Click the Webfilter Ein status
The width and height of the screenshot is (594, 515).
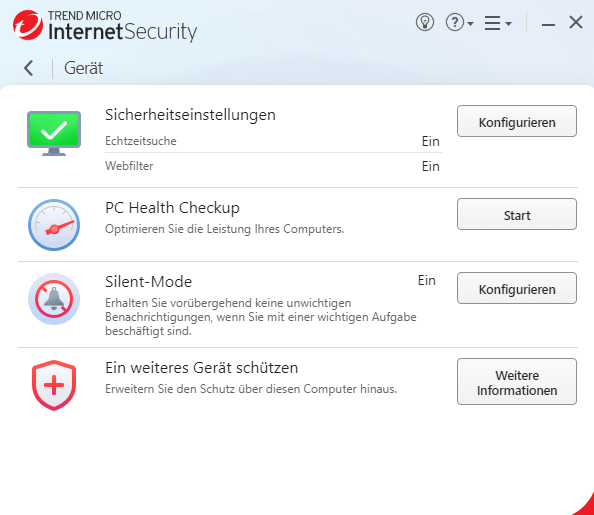[431, 166]
